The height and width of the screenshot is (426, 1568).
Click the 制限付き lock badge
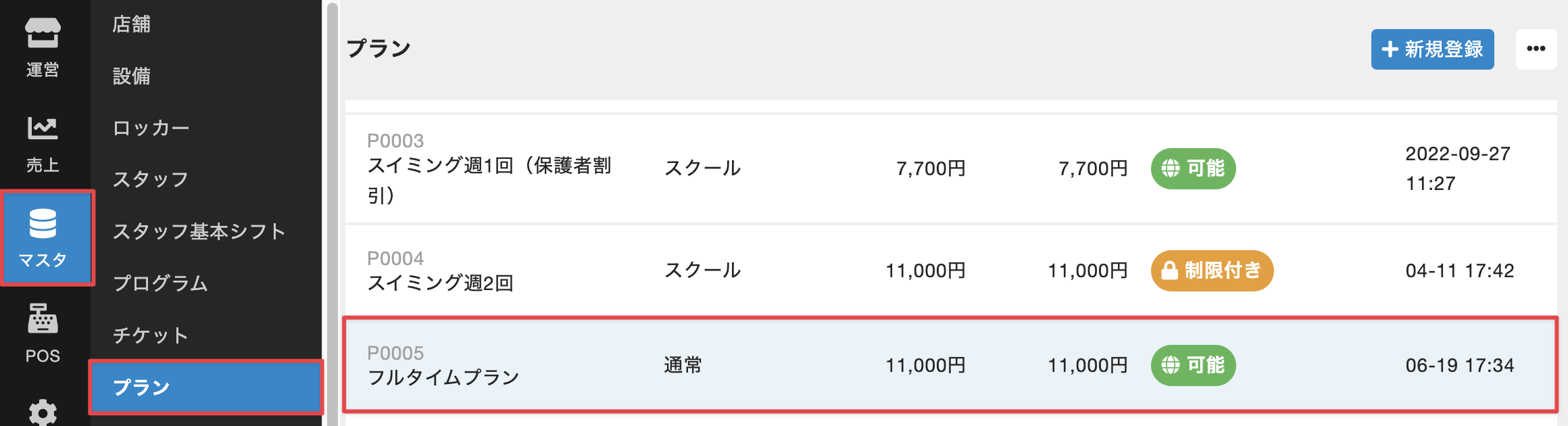(1212, 270)
